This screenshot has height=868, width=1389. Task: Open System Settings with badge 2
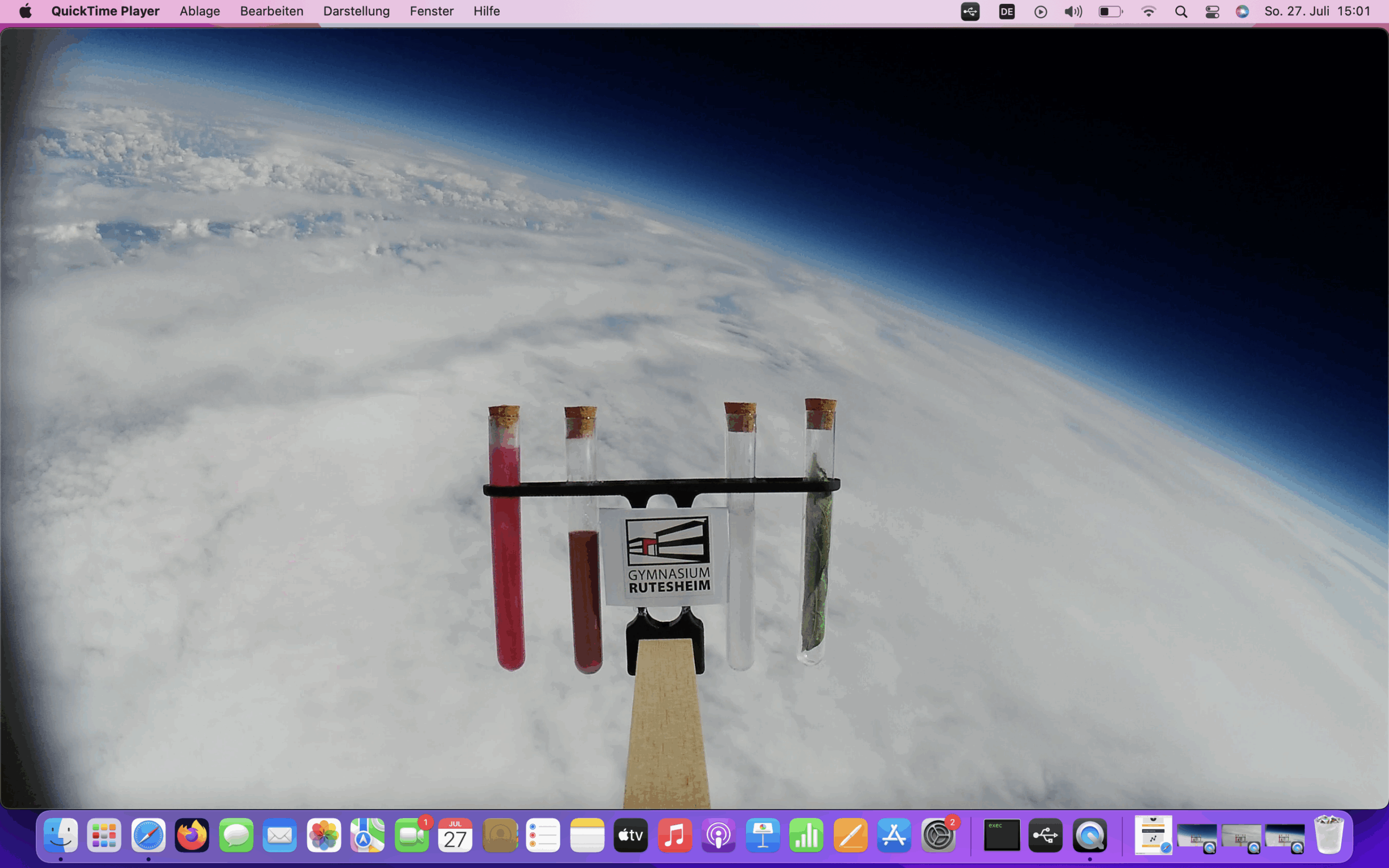[938, 836]
